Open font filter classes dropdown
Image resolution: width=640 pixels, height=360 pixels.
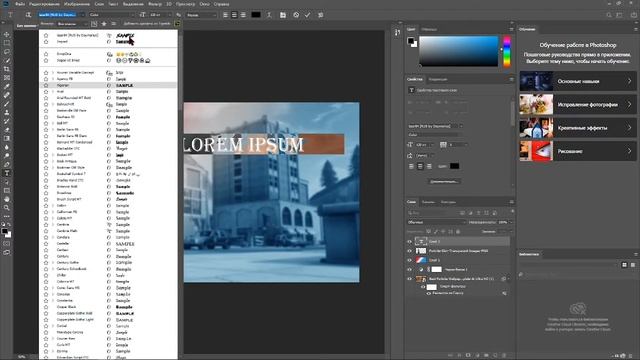coord(72,24)
